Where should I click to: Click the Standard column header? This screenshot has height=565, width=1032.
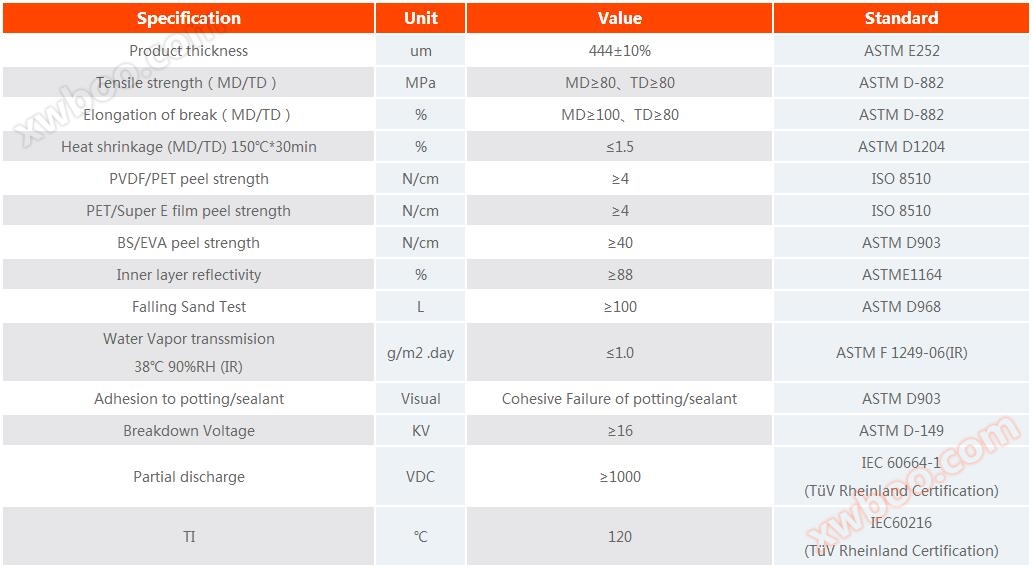pos(901,18)
